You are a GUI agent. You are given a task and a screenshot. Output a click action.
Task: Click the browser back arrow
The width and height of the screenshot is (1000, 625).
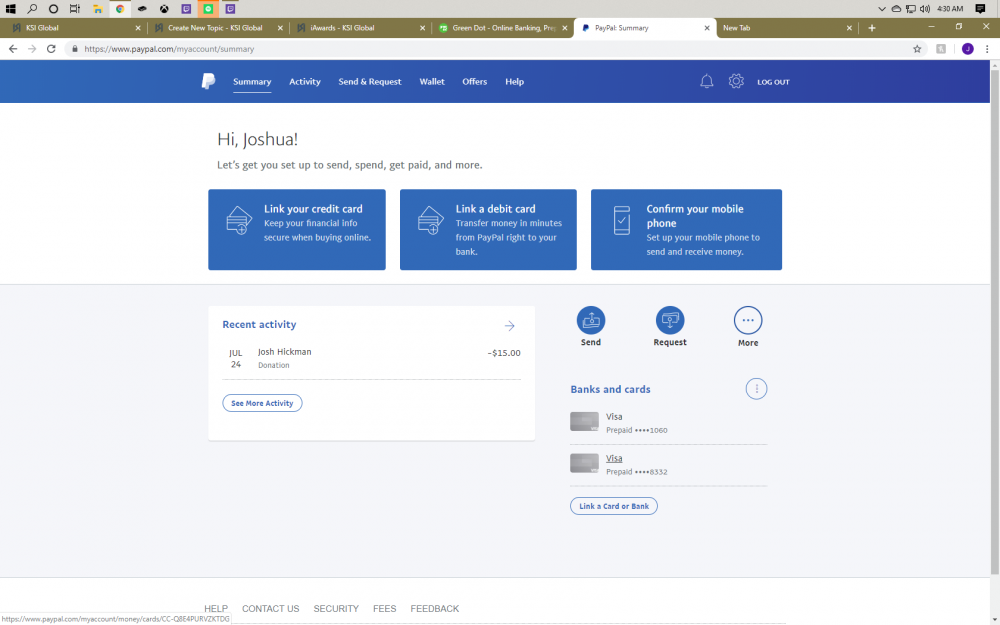point(14,48)
